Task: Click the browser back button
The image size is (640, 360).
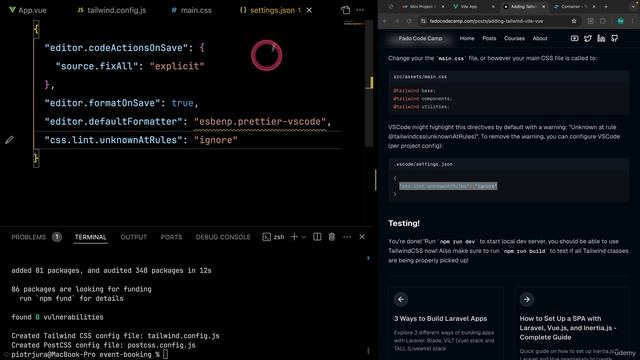Action: 384,21
